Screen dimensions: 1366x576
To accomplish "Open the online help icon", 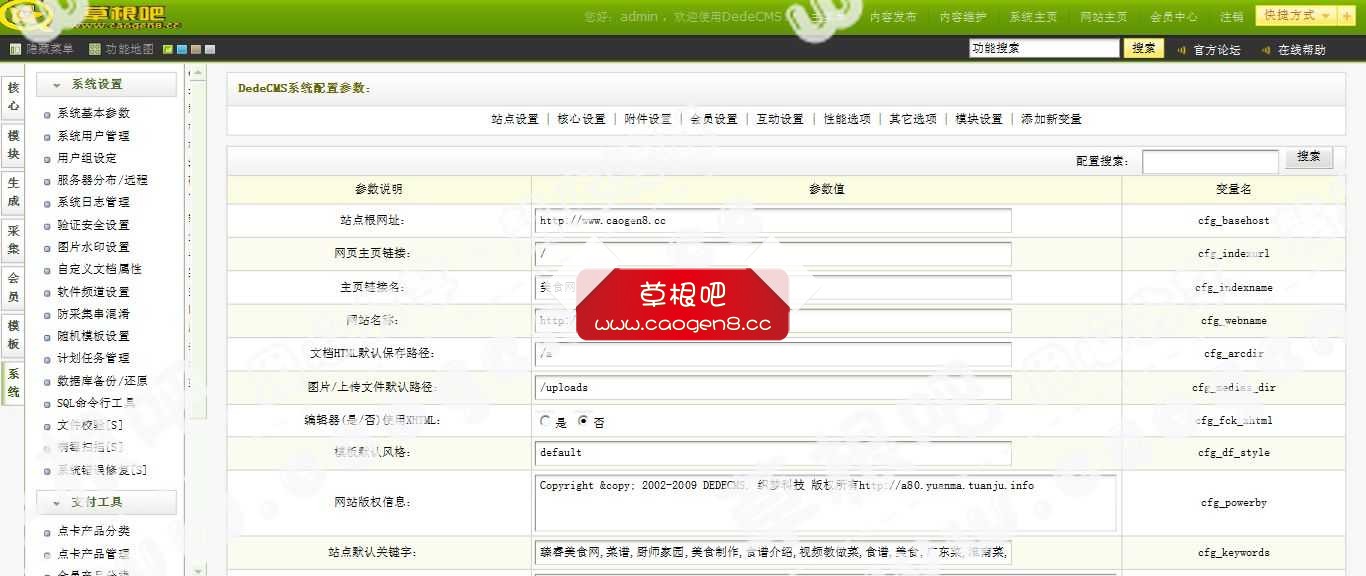I will [x=1267, y=49].
